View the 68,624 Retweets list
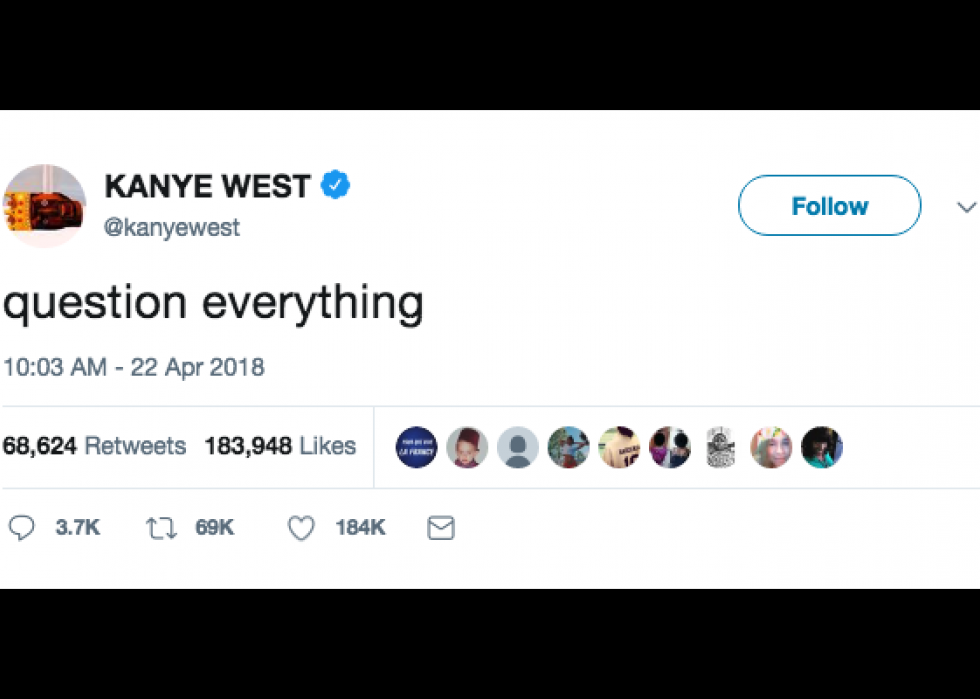This screenshot has width=980, height=699. coord(94,446)
